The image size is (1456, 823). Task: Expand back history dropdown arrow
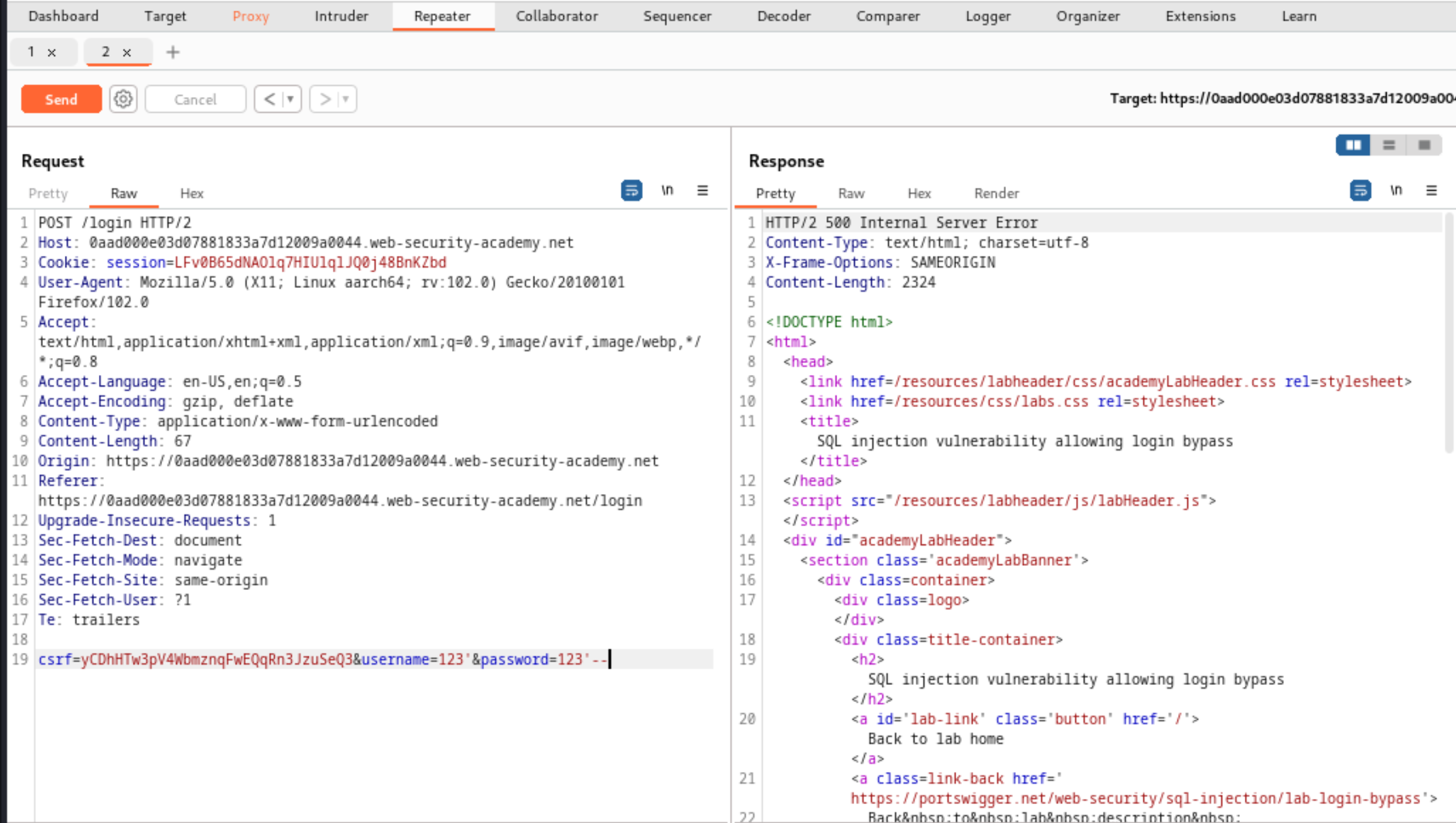[291, 99]
